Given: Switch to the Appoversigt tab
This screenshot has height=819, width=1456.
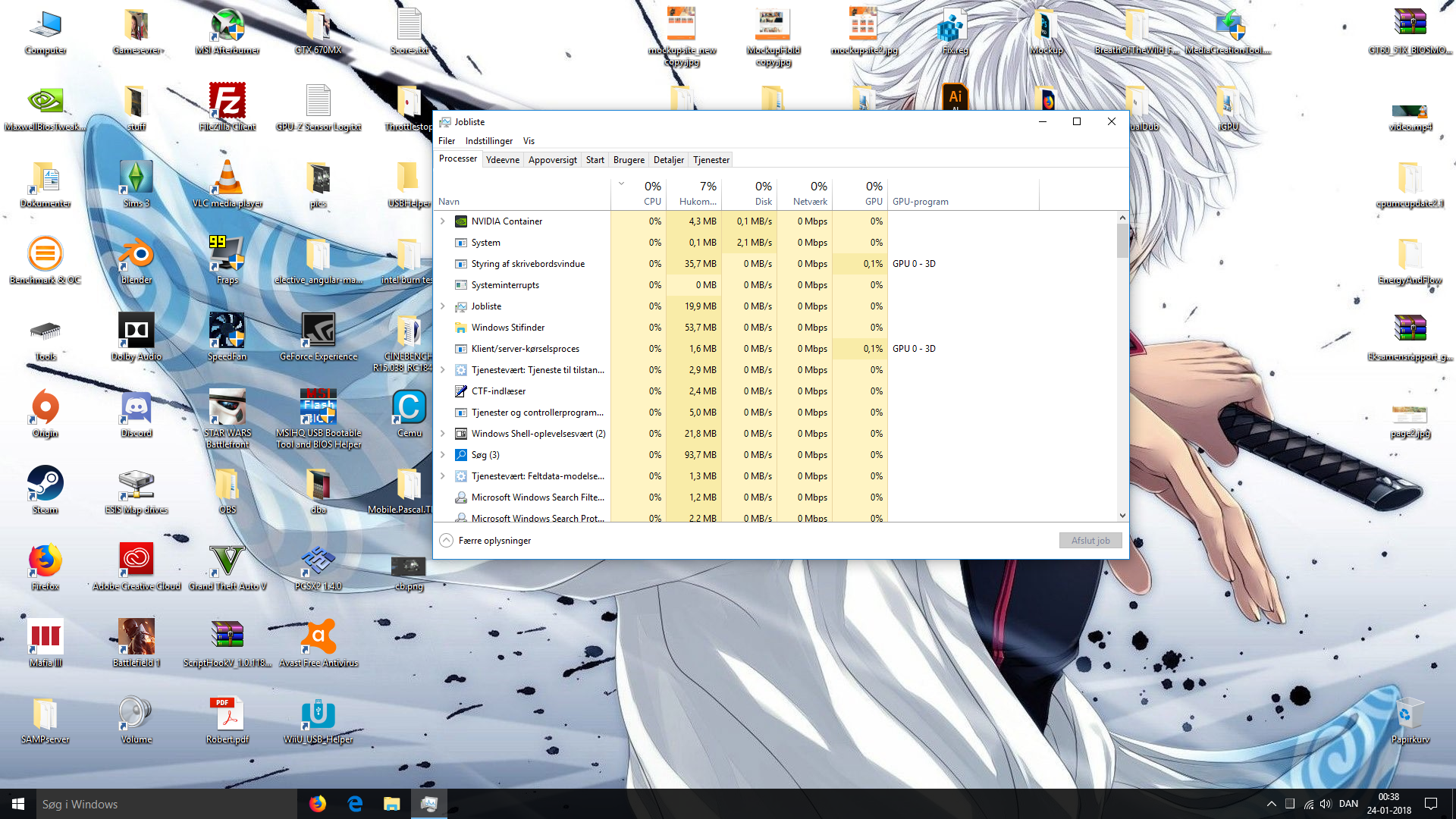Looking at the screenshot, I should [x=553, y=160].
